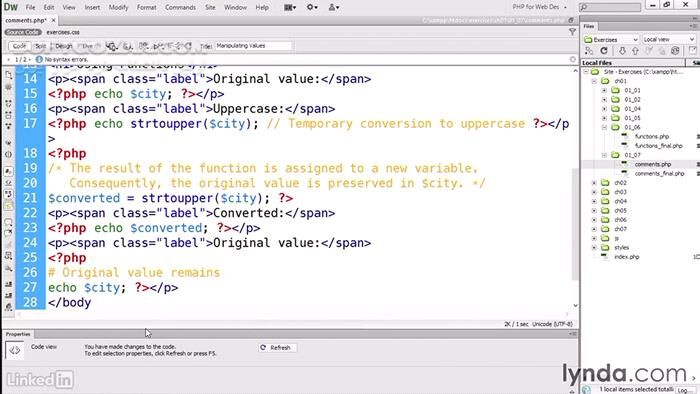The image size is (700, 394).
Task: Toggle word wrap in code view
Action: (x=8, y=194)
